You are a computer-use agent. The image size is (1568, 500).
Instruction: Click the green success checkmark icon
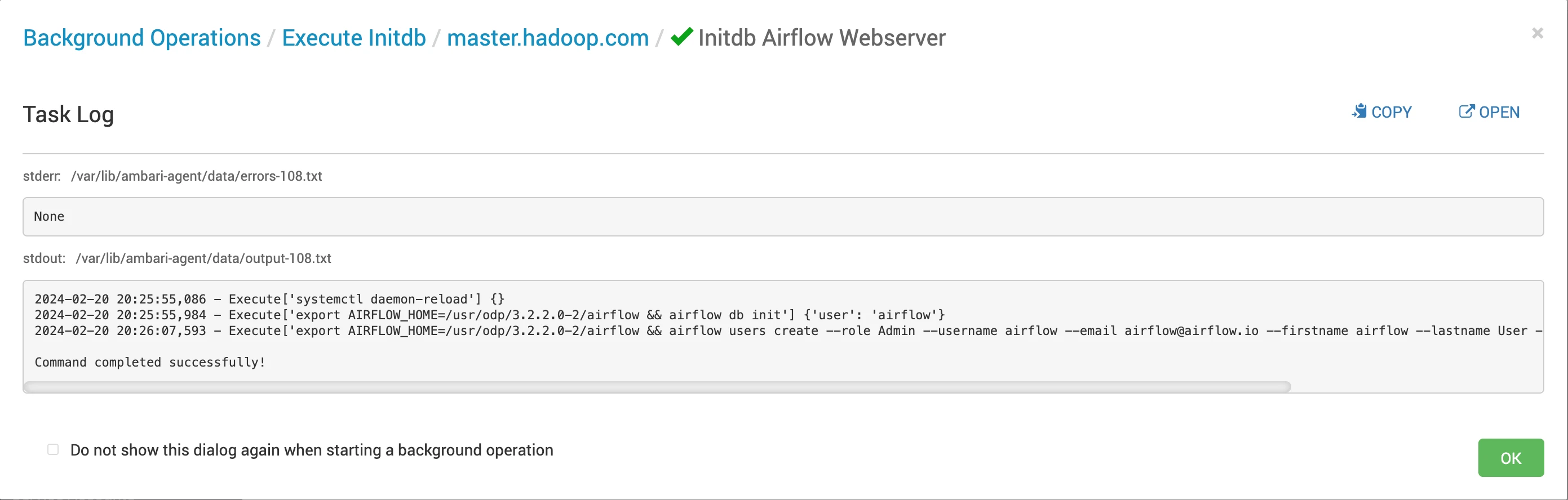tap(682, 37)
